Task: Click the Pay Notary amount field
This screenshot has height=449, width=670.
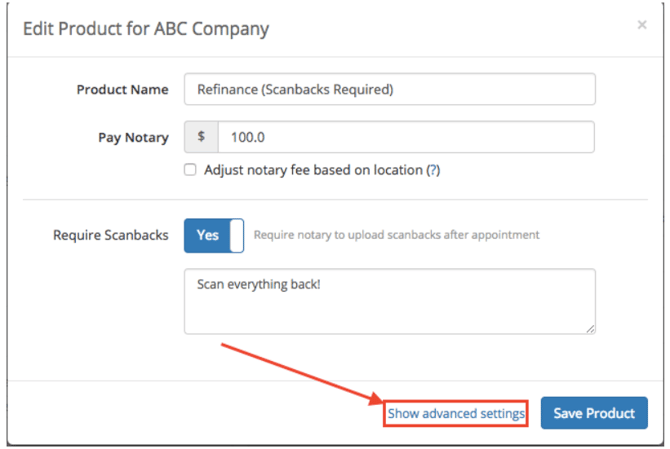Action: coord(405,137)
